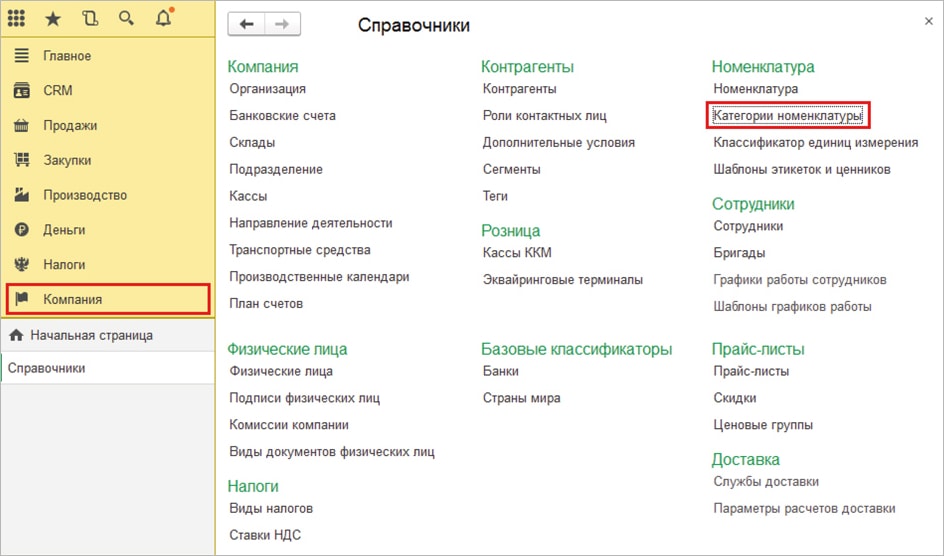The image size is (944, 556).
Task: Open the main sections grid menu icon
Action: tap(17, 18)
